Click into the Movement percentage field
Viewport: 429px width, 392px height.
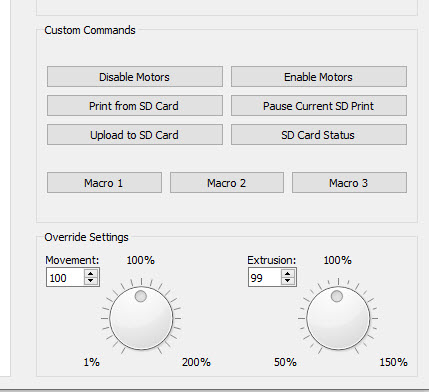coord(66,277)
